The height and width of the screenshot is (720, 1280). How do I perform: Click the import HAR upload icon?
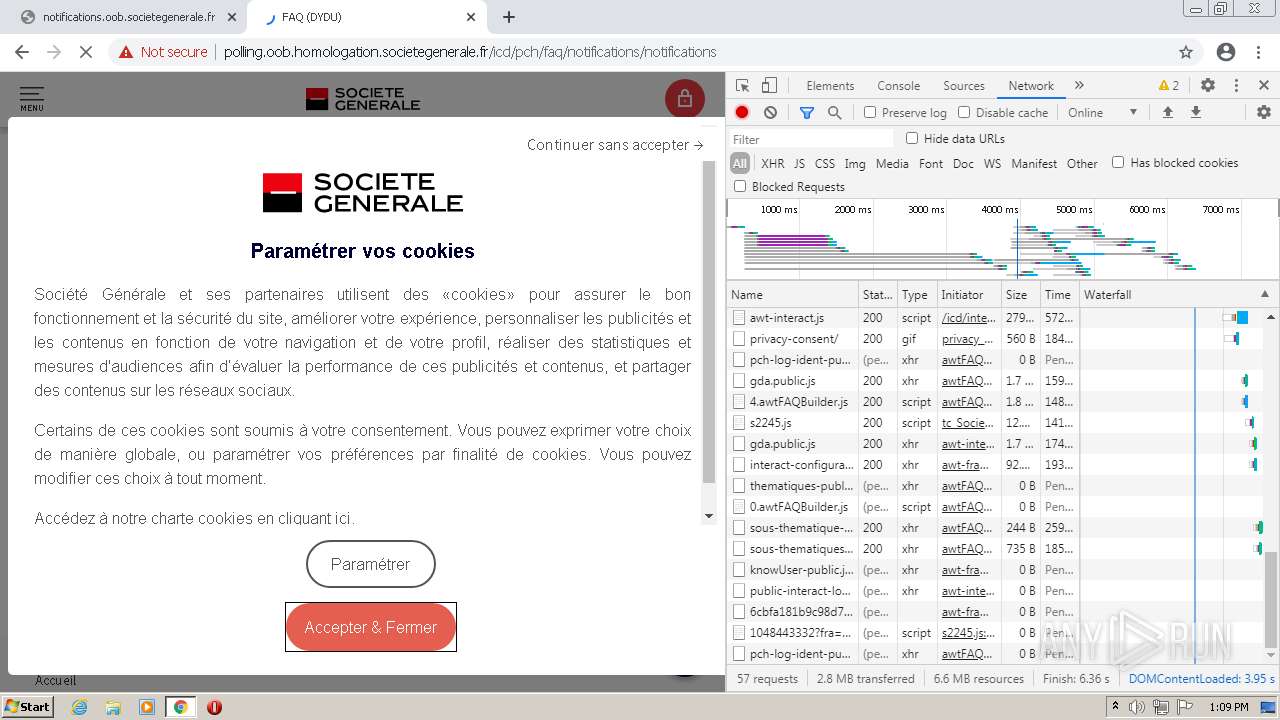pos(1167,113)
